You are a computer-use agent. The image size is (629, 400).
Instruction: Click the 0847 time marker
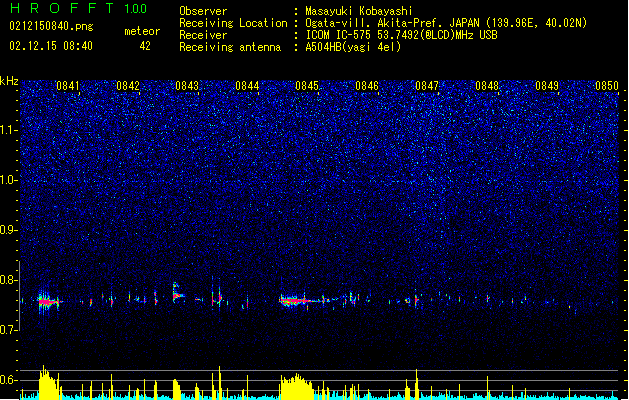427,86
